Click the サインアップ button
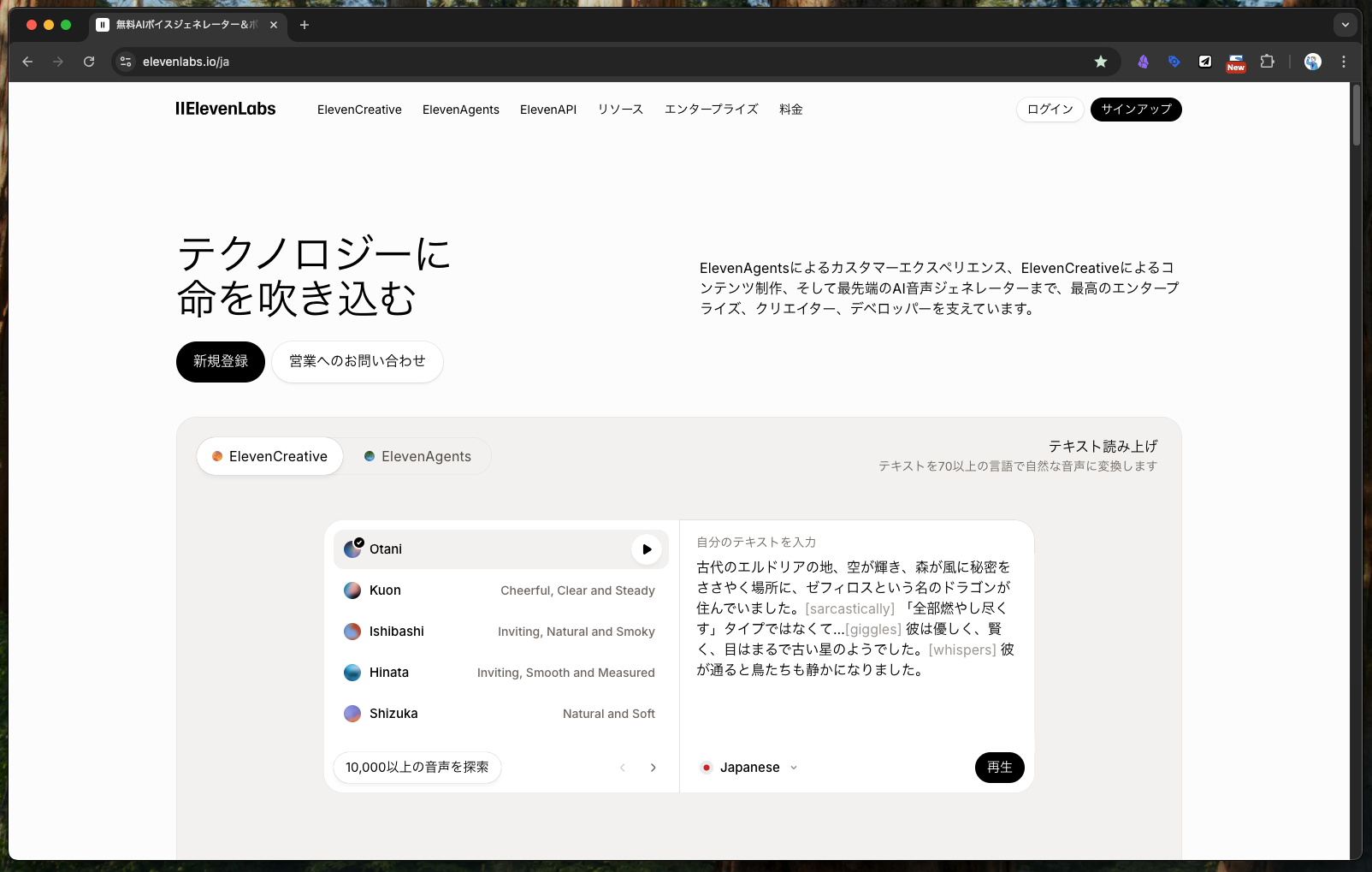1372x872 pixels. point(1135,110)
